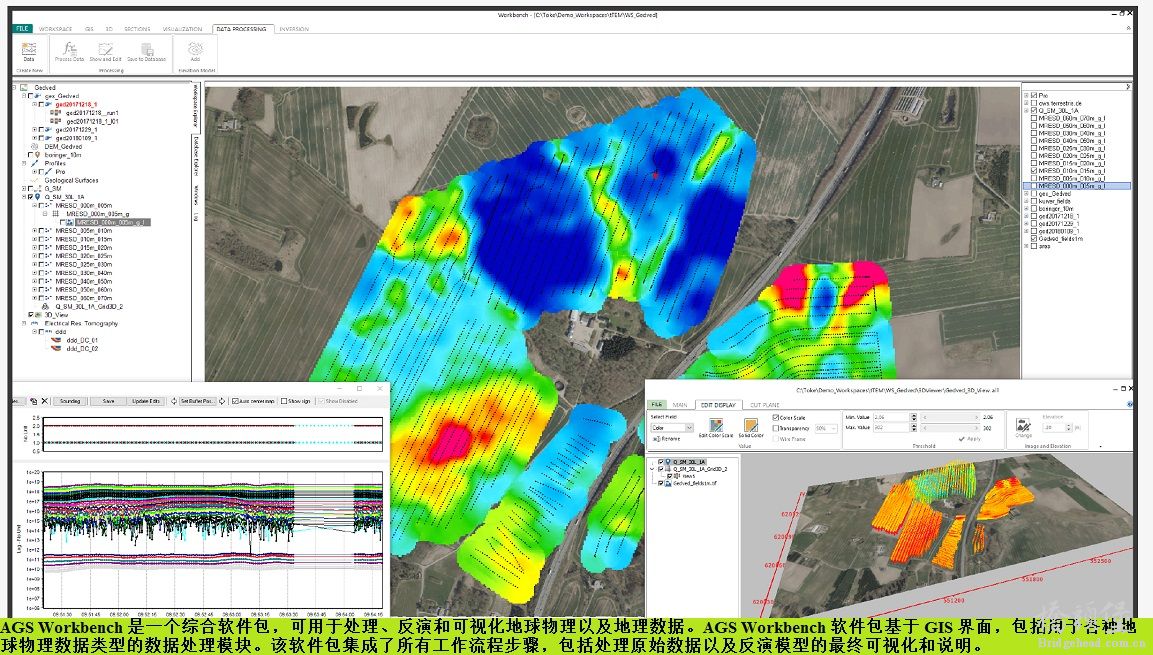Switch to WORKSPACE ribbon tab

pyautogui.click(x=56, y=29)
